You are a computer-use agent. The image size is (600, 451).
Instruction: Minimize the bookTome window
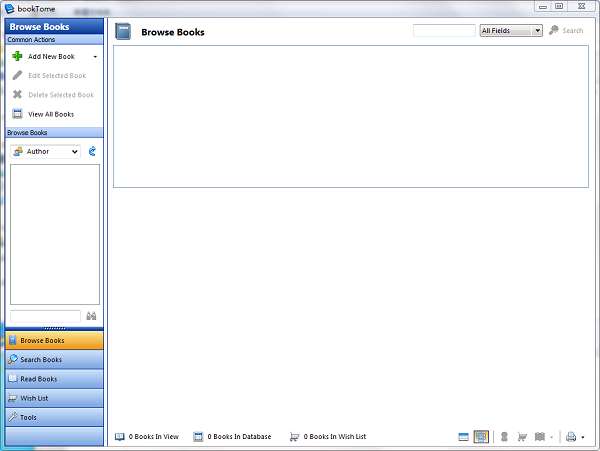tap(543, 6)
